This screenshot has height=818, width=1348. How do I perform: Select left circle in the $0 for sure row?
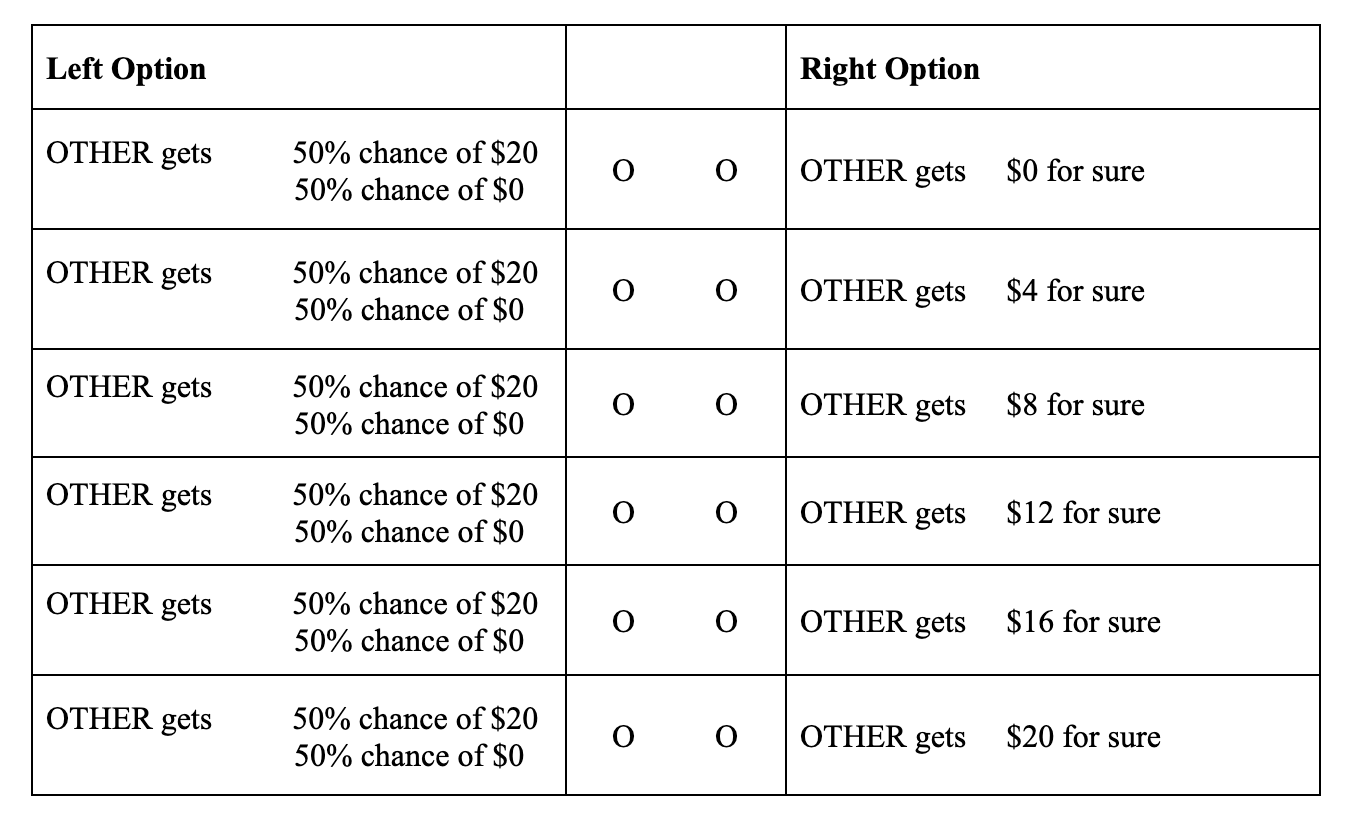click(x=622, y=172)
